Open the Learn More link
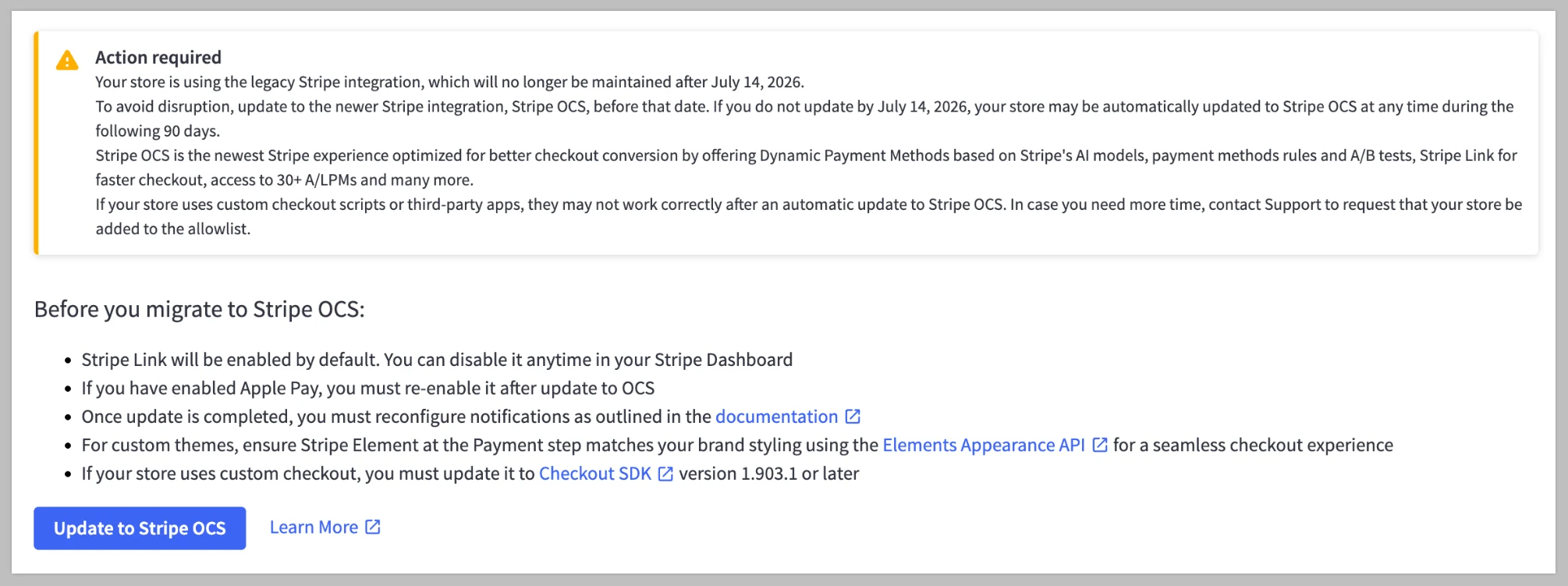This screenshot has width=1568, height=586. click(x=314, y=527)
